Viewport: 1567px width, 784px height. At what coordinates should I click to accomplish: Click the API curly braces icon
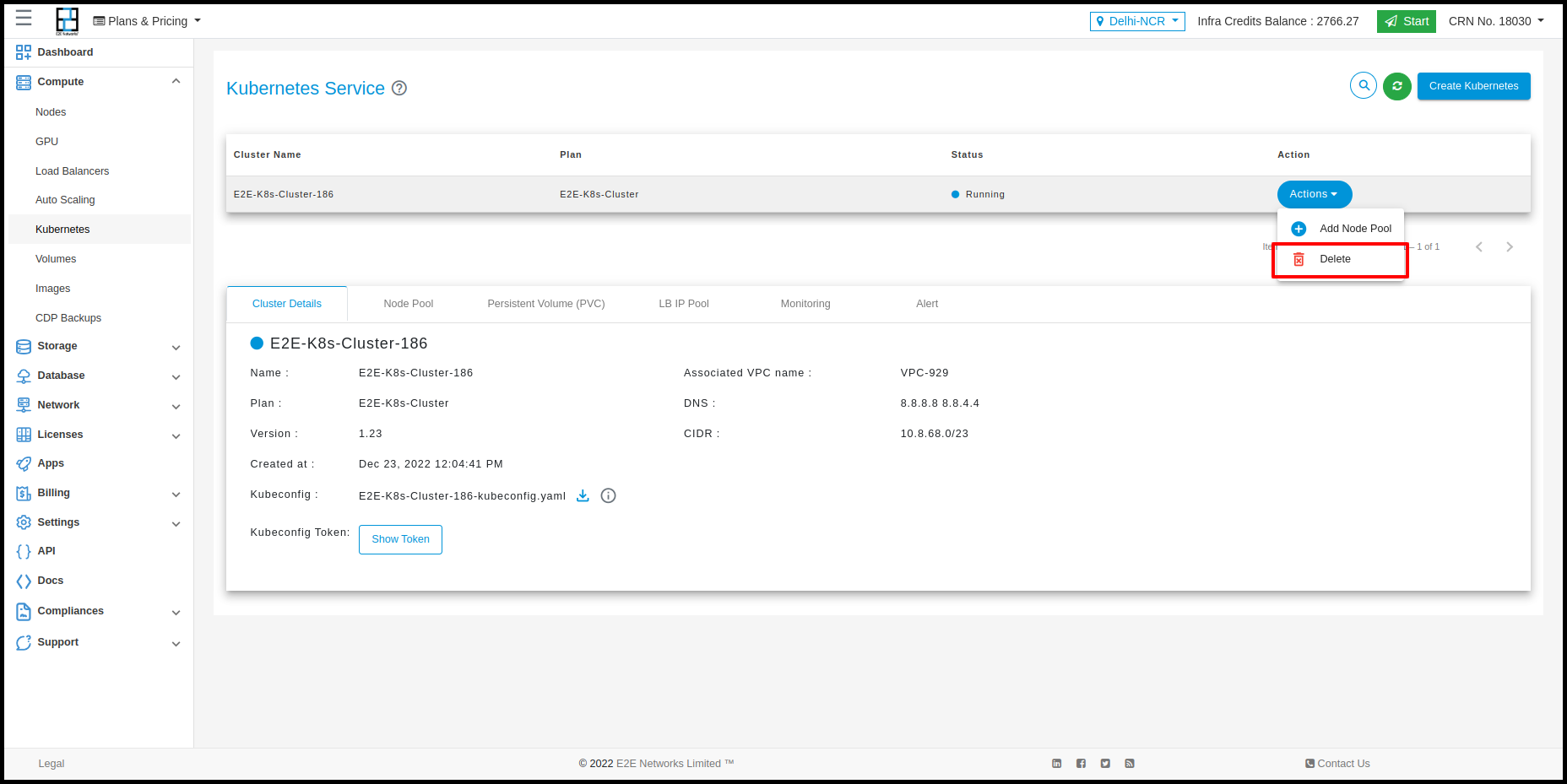tap(24, 551)
